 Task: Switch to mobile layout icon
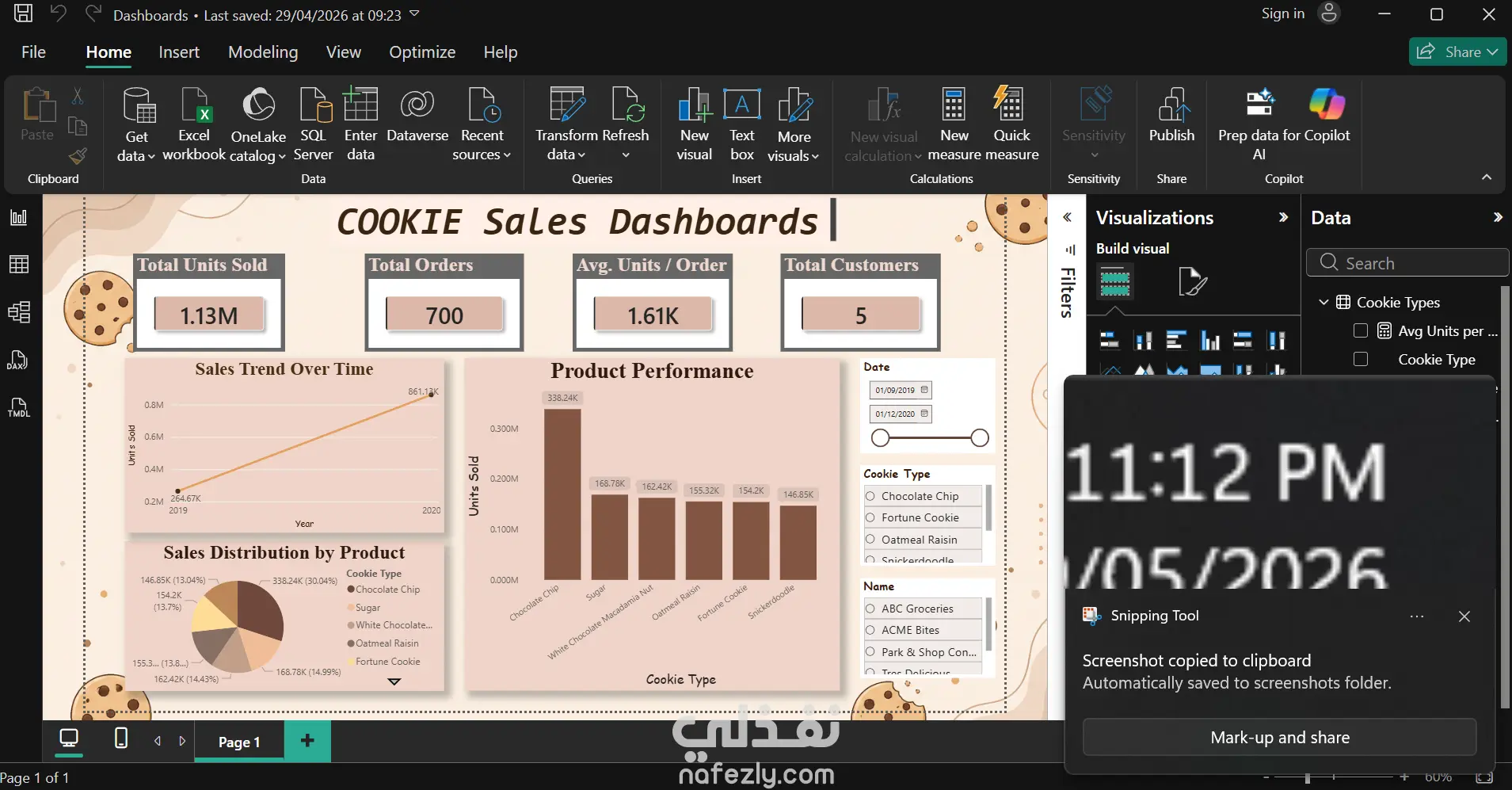coord(120,739)
